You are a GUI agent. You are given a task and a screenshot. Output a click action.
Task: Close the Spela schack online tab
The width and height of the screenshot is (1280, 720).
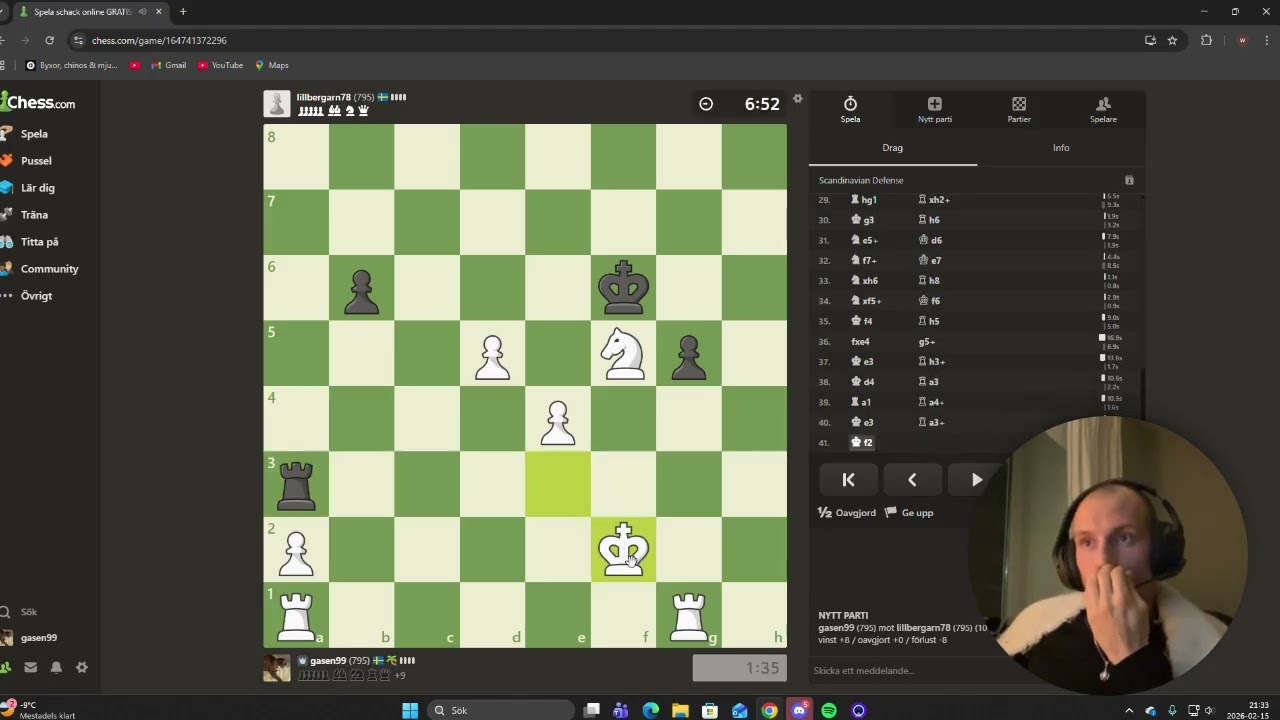pos(158,12)
